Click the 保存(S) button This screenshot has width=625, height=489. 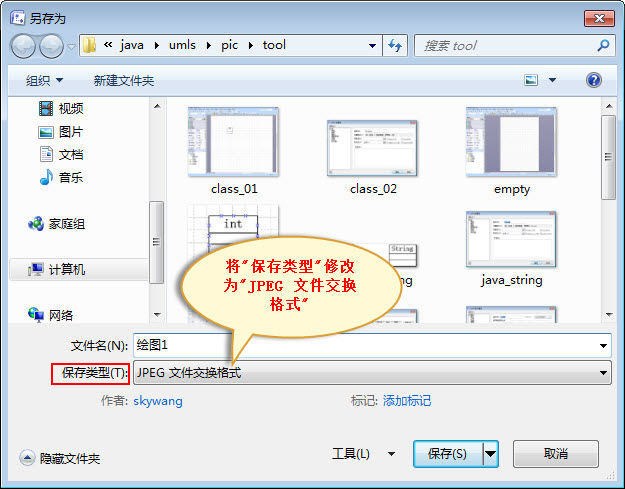click(448, 454)
